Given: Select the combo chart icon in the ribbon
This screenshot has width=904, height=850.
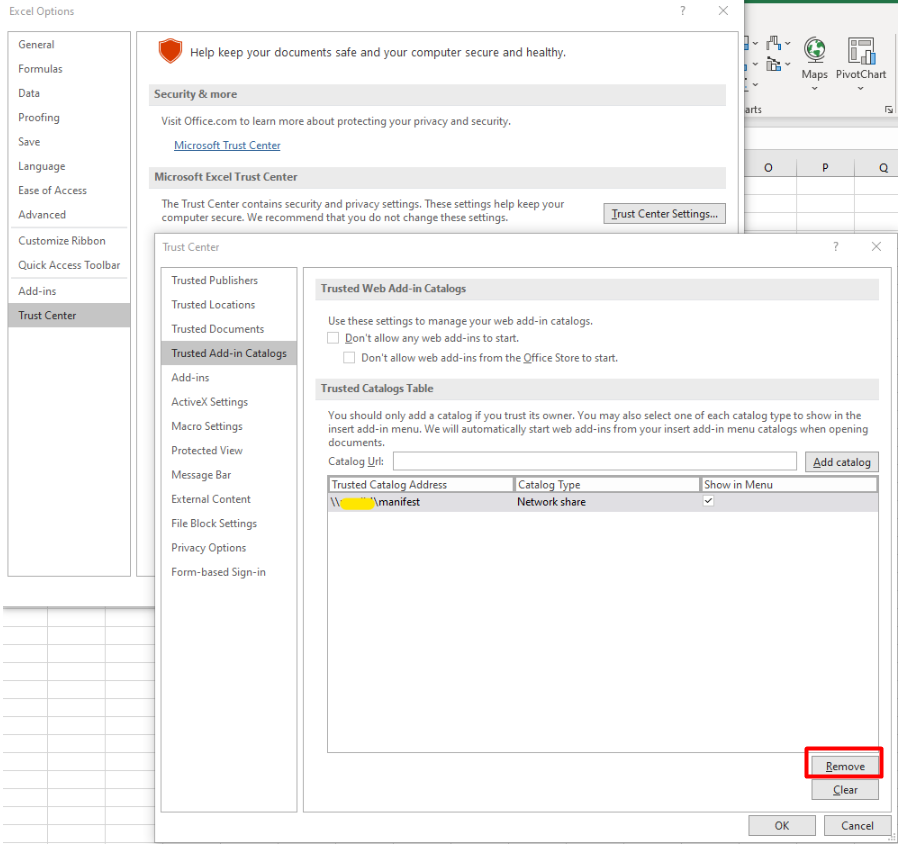Looking at the screenshot, I should tap(773, 65).
